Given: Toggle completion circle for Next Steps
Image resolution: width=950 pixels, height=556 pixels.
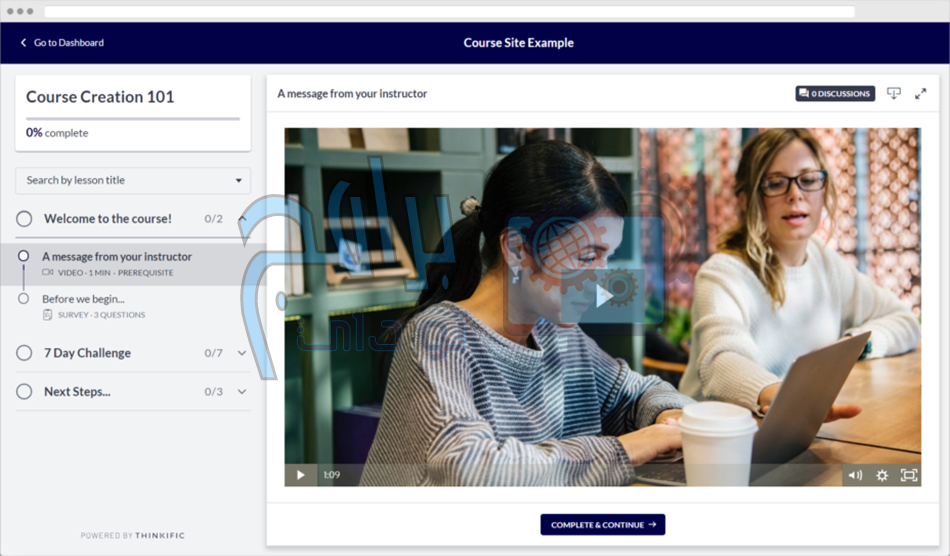Looking at the screenshot, I should (24, 392).
